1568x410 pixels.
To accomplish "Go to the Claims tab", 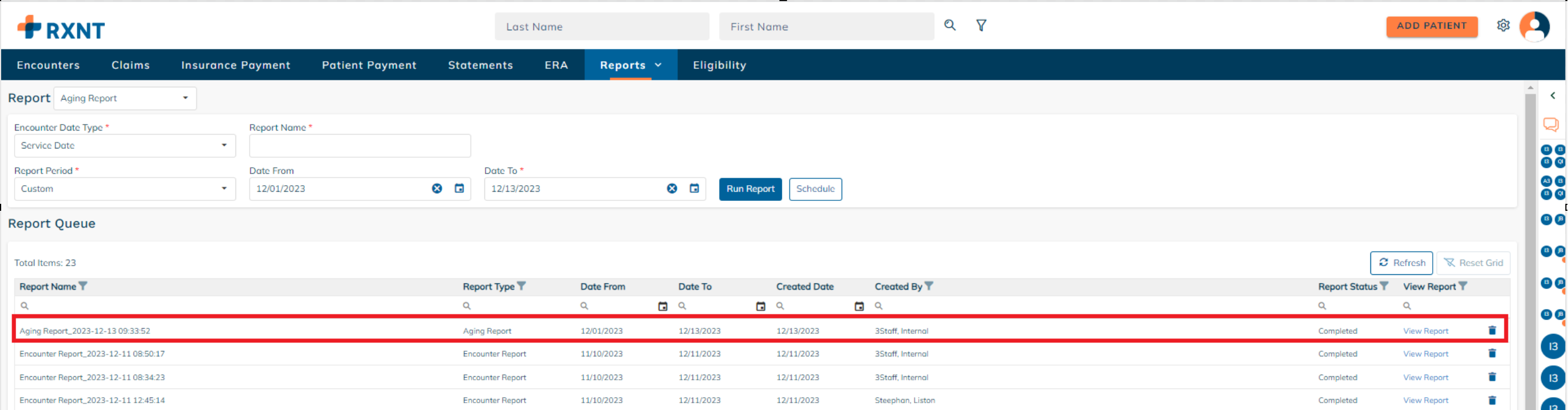I will point(130,65).
